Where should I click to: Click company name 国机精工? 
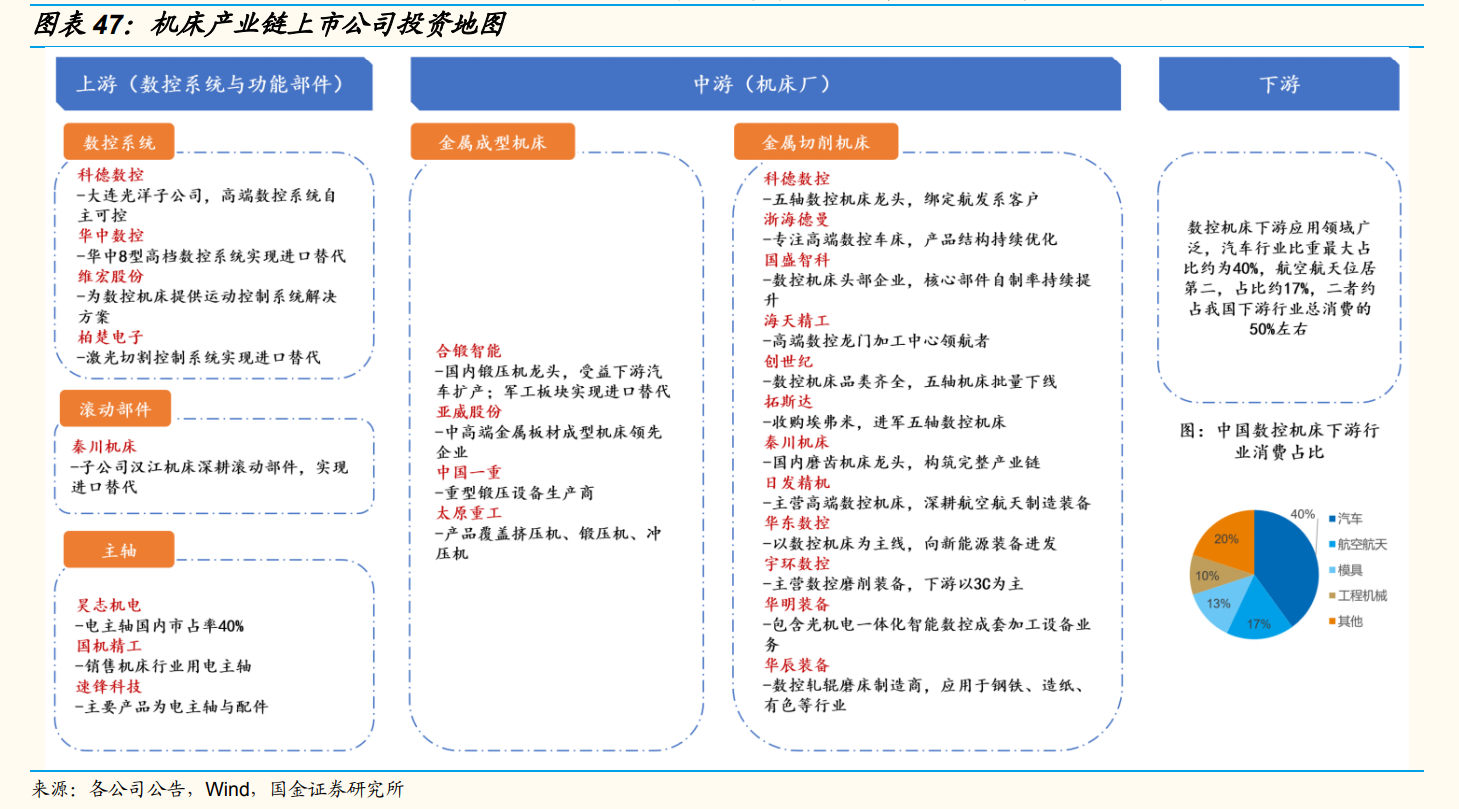pos(109,646)
